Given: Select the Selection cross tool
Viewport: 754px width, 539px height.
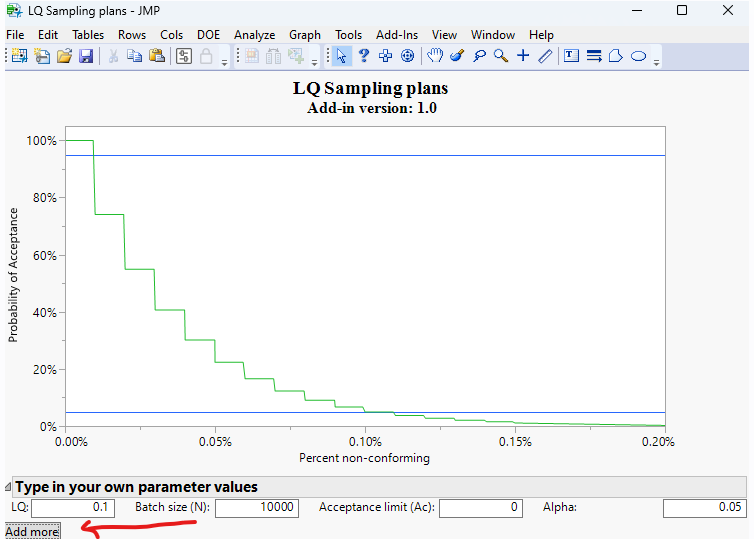Looking at the screenshot, I should (385, 56).
